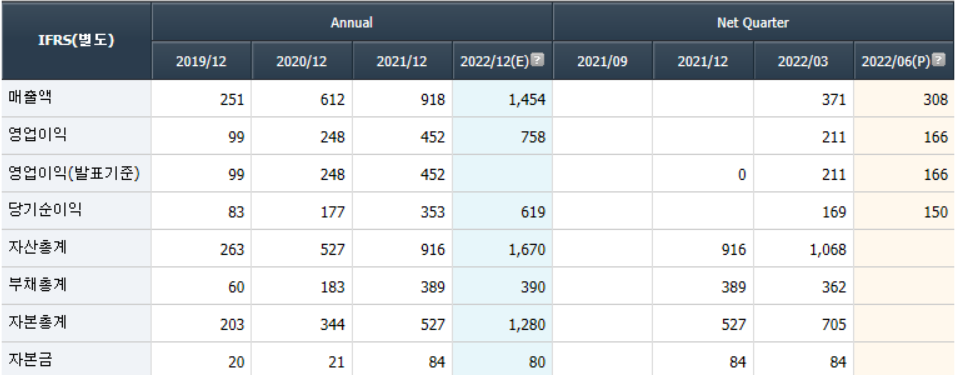
Task: Select the Annual header group
Action: 352,23
